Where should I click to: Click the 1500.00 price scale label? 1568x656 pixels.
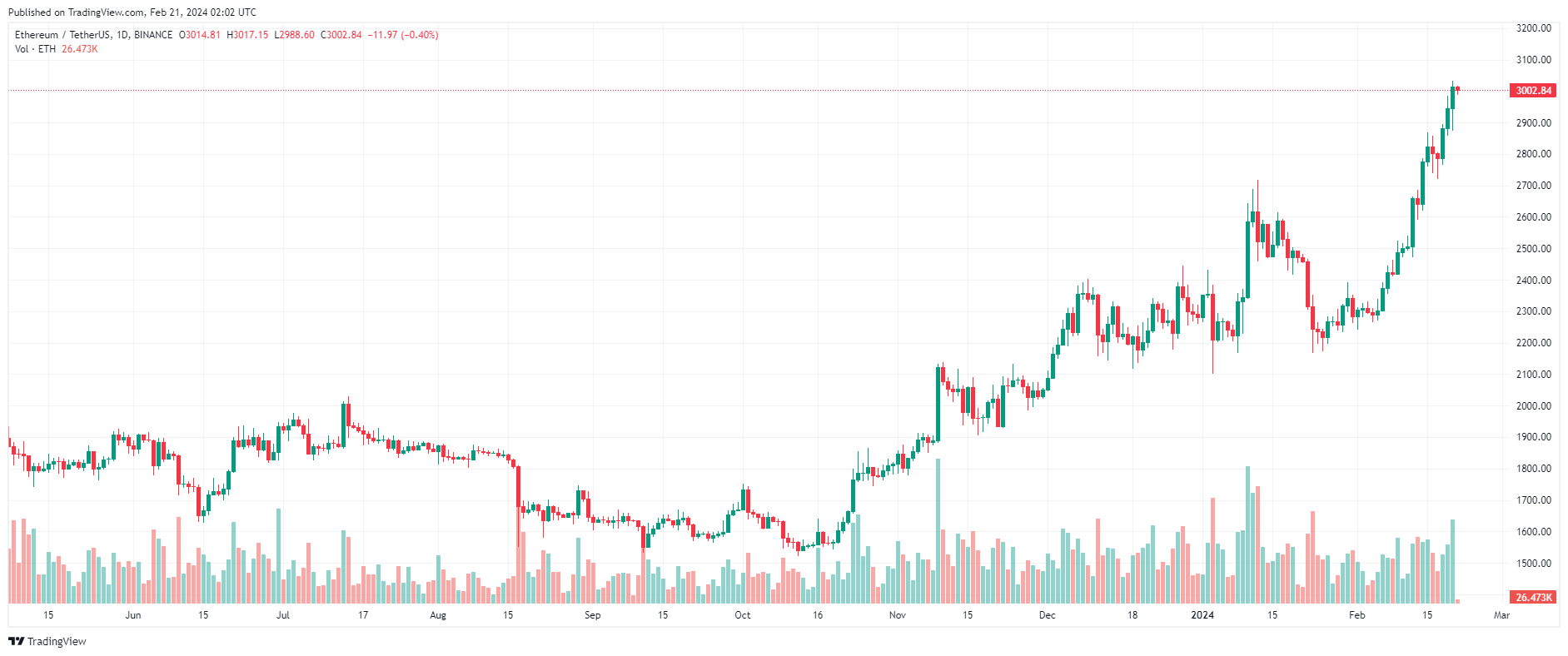(1533, 564)
